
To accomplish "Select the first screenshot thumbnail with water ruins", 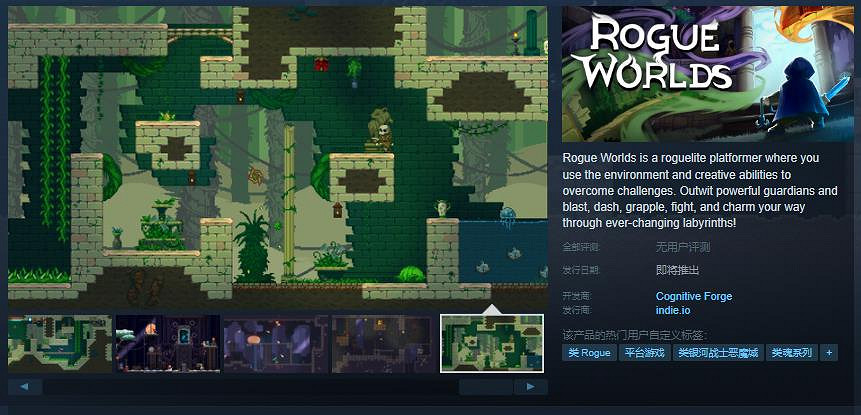I will [60, 344].
